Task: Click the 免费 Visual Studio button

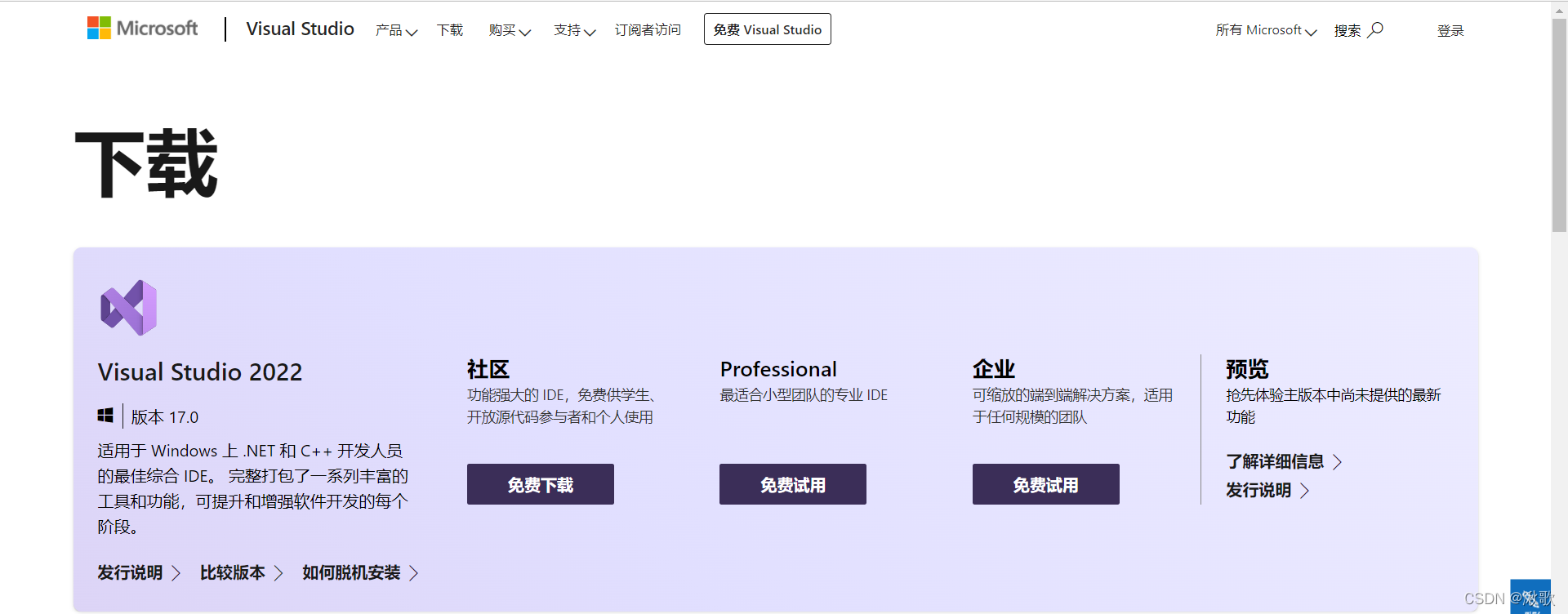Action: [x=768, y=29]
